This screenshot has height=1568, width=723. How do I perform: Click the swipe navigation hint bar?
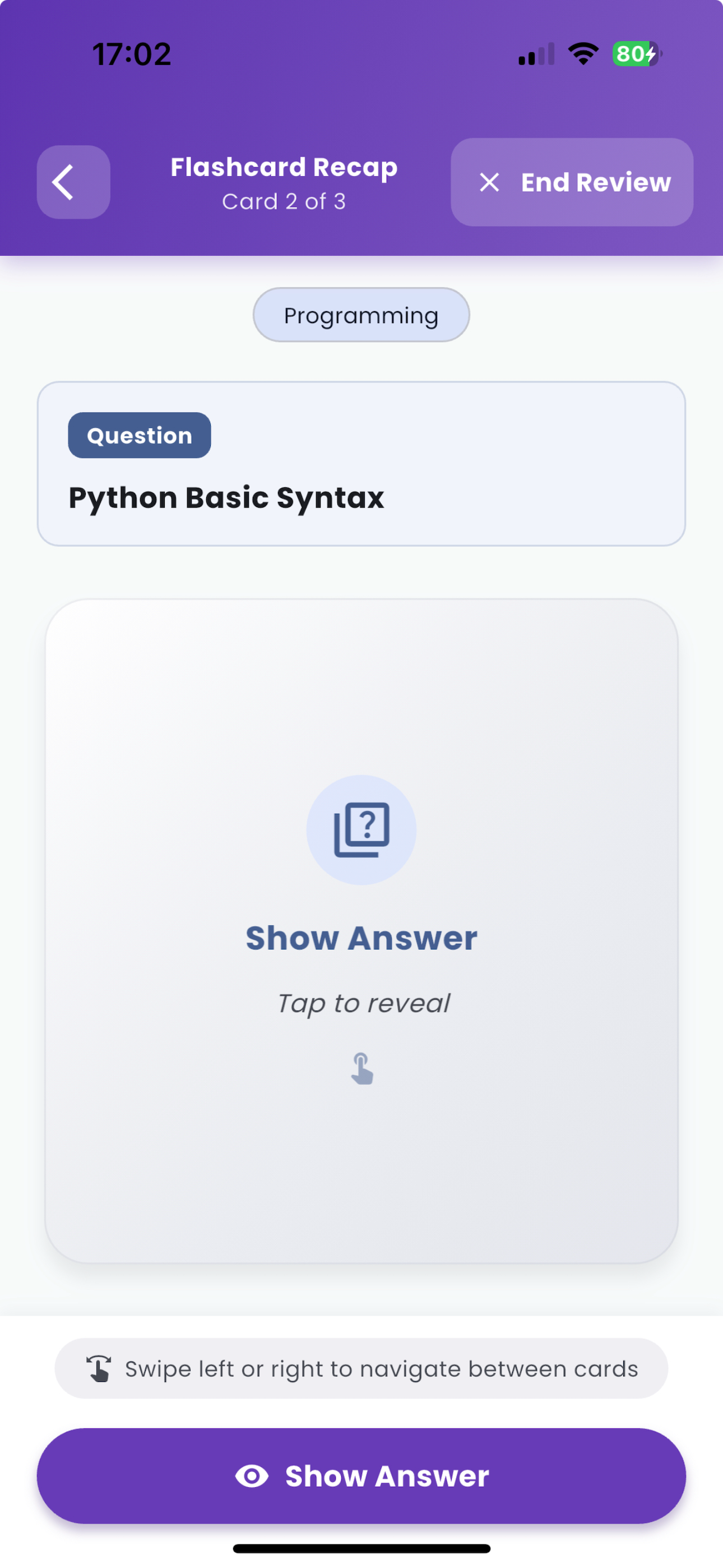pyautogui.click(x=361, y=1368)
